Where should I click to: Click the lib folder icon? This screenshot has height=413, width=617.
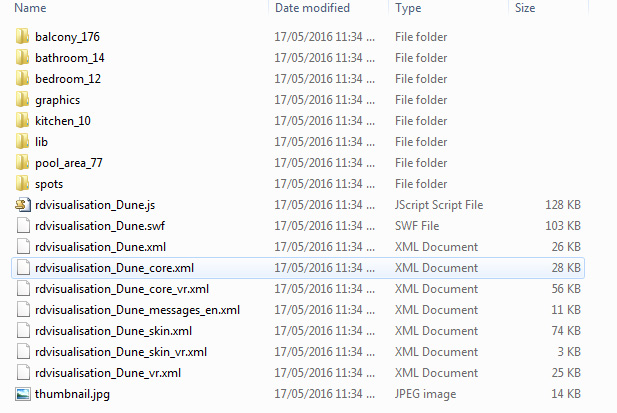(x=22, y=142)
